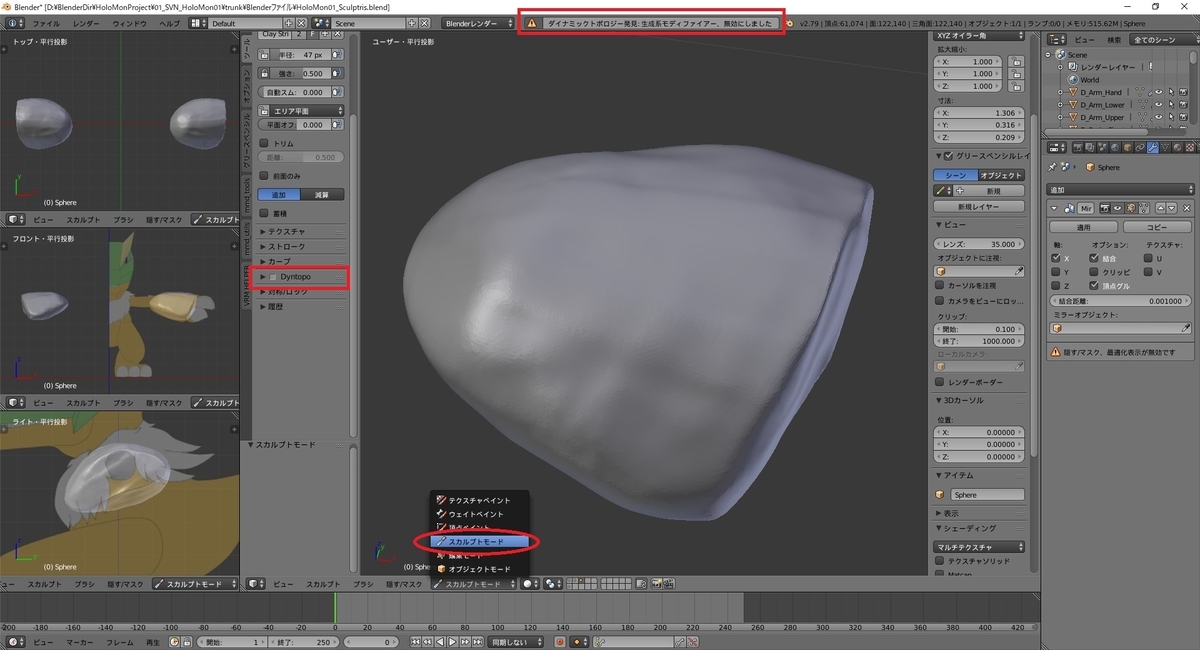The width and height of the screenshot is (1200, 650).
Task: Switch to オブジェクトモード
Action: [479, 569]
